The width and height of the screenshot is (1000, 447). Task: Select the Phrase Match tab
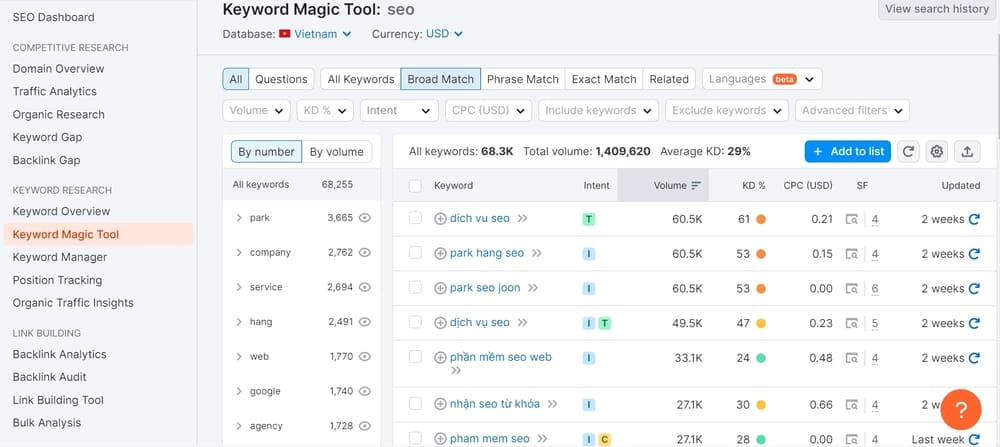click(522, 79)
